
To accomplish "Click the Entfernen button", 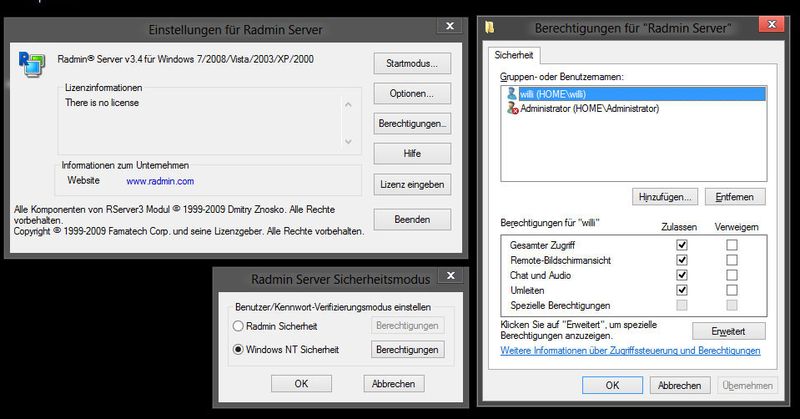I will (x=735, y=196).
